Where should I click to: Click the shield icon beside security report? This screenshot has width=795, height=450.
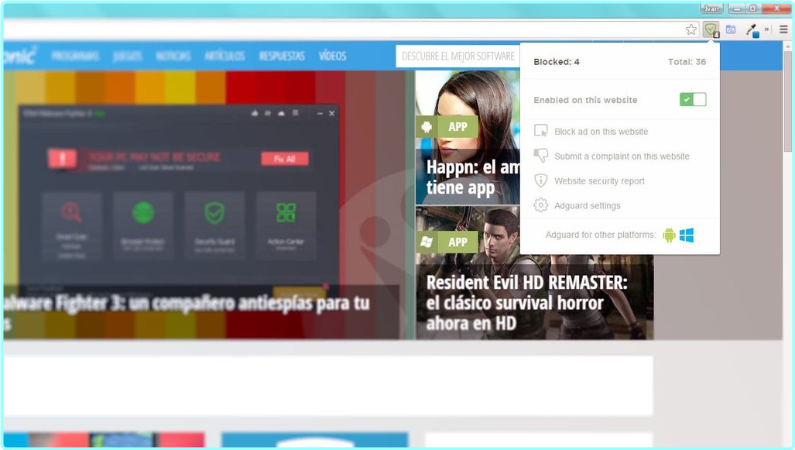click(x=541, y=180)
